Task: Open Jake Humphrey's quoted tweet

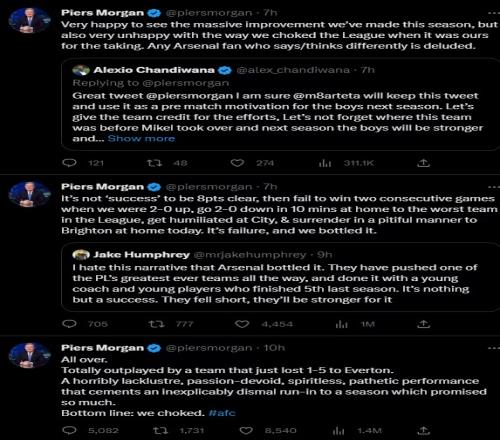Action: 280,277
